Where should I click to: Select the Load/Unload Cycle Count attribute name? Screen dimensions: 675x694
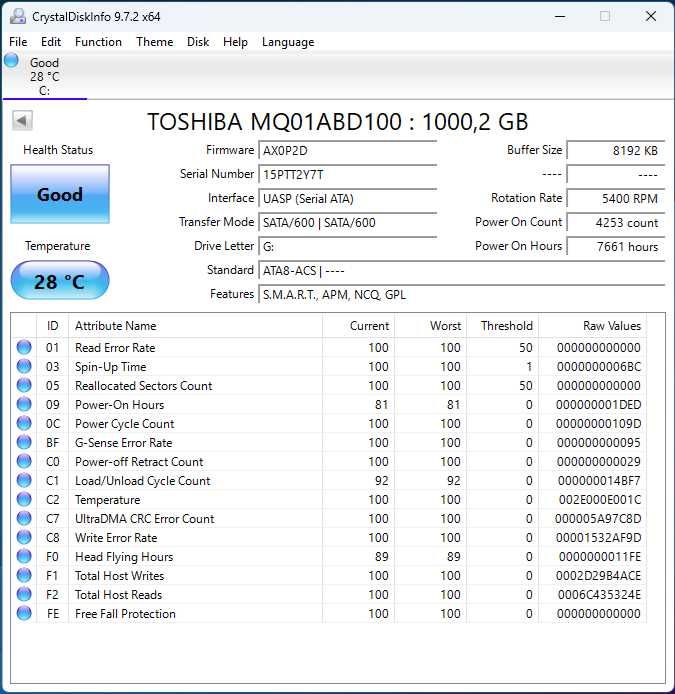click(x=143, y=481)
